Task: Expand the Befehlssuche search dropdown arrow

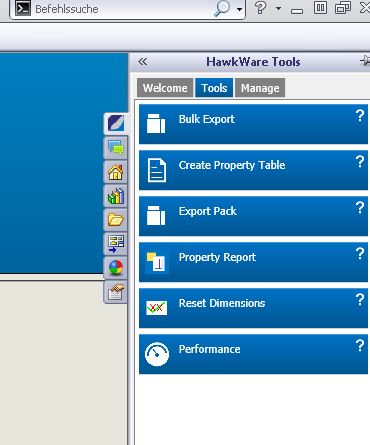Action: pos(239,9)
